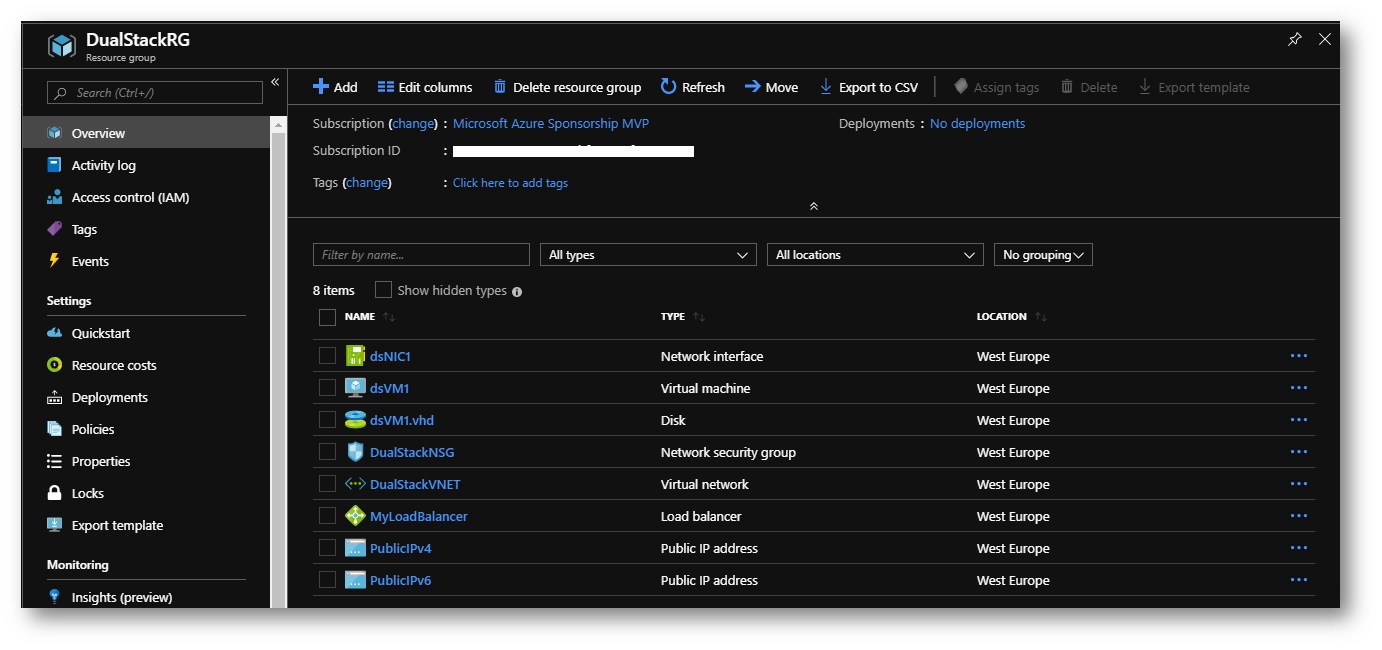Check the box for dsNIC1

click(x=327, y=355)
